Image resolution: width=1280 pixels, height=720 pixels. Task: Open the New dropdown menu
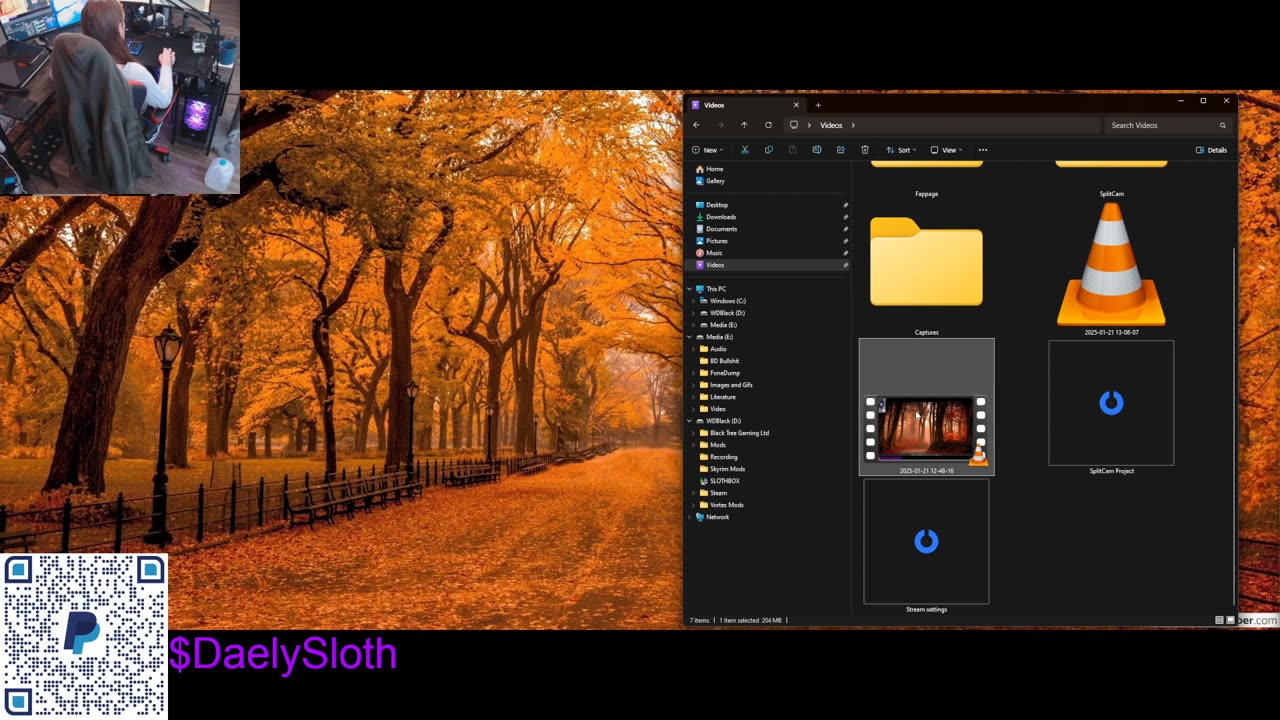(707, 150)
